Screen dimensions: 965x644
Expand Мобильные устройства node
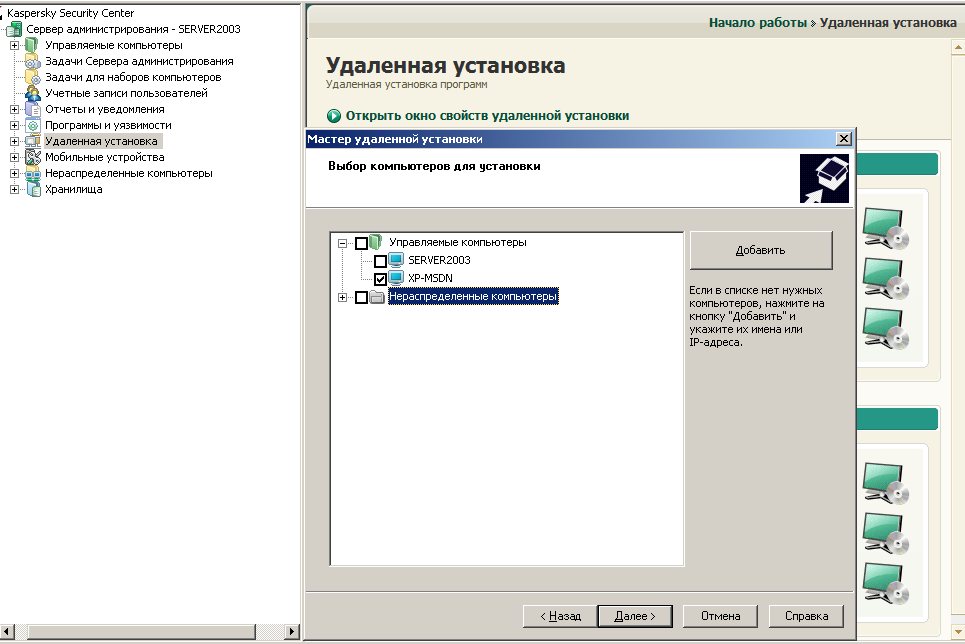(14, 157)
